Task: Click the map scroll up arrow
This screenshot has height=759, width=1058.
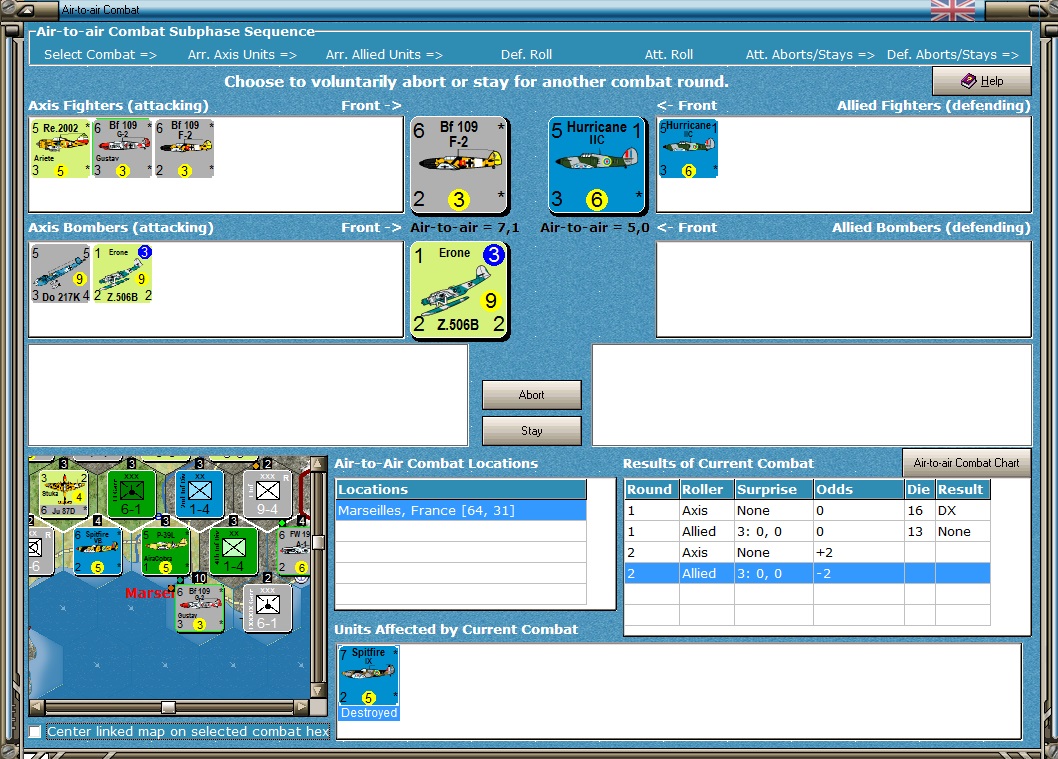Action: coord(318,464)
